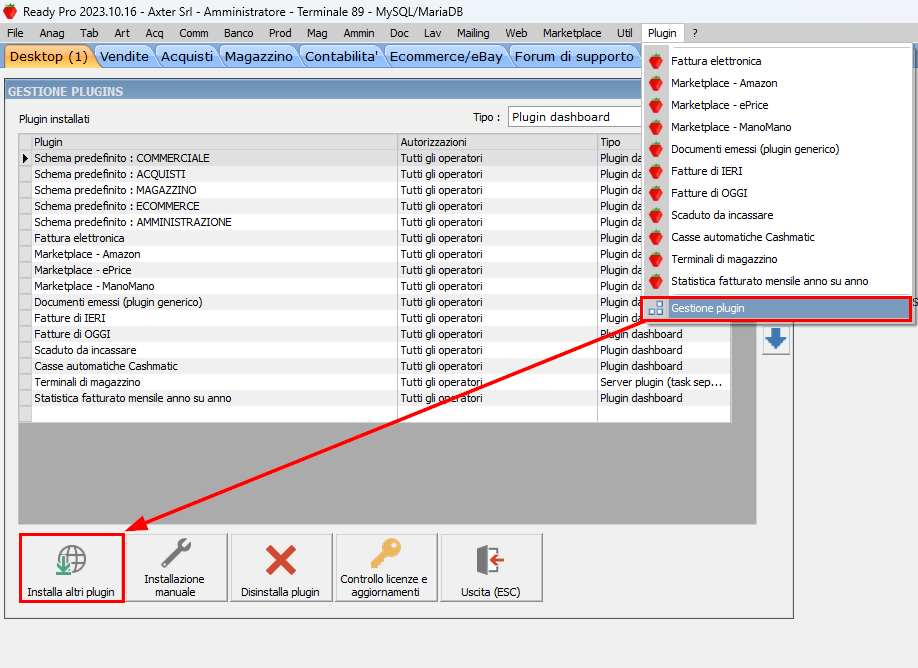
Task: Open Gestione plugin via its grid icon
Action: pyautogui.click(x=656, y=309)
